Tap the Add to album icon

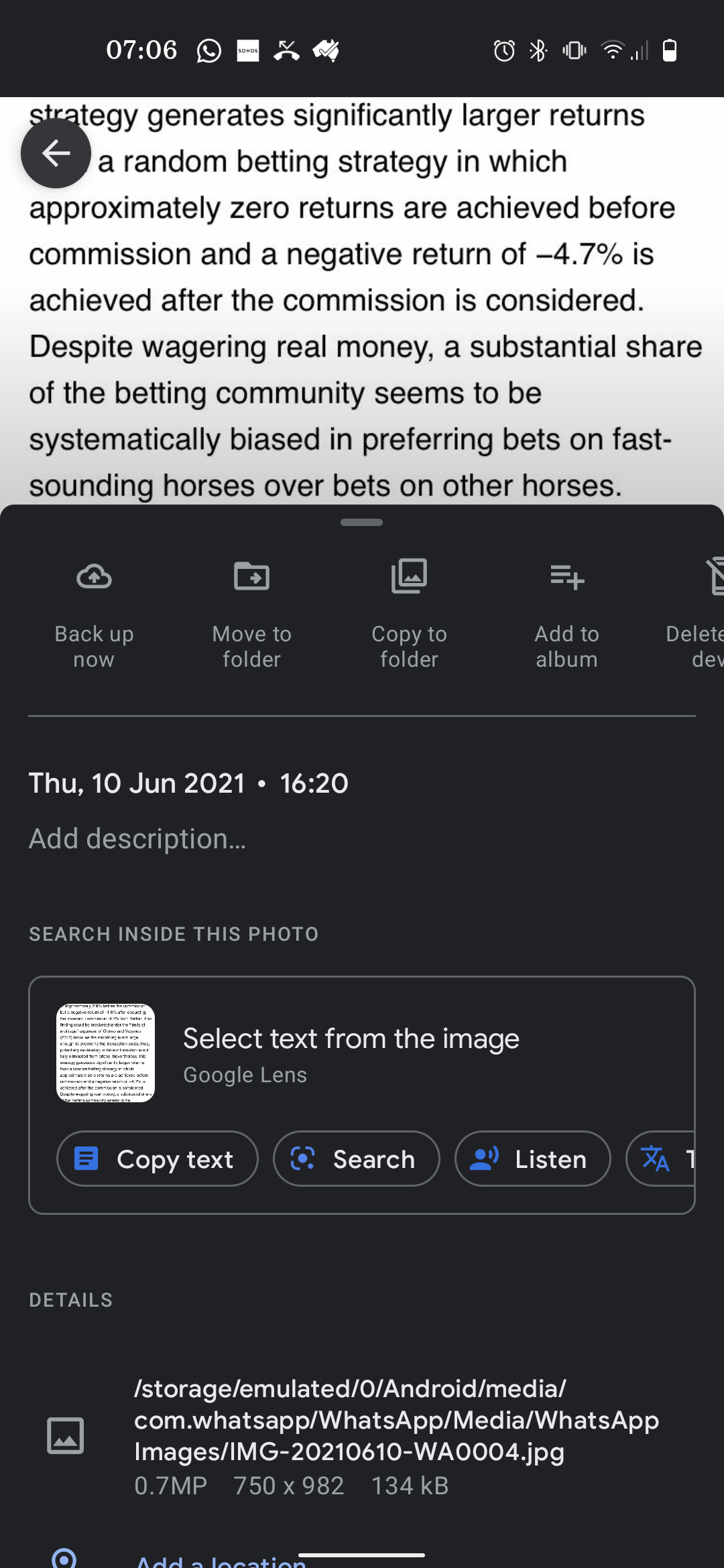coord(566,576)
